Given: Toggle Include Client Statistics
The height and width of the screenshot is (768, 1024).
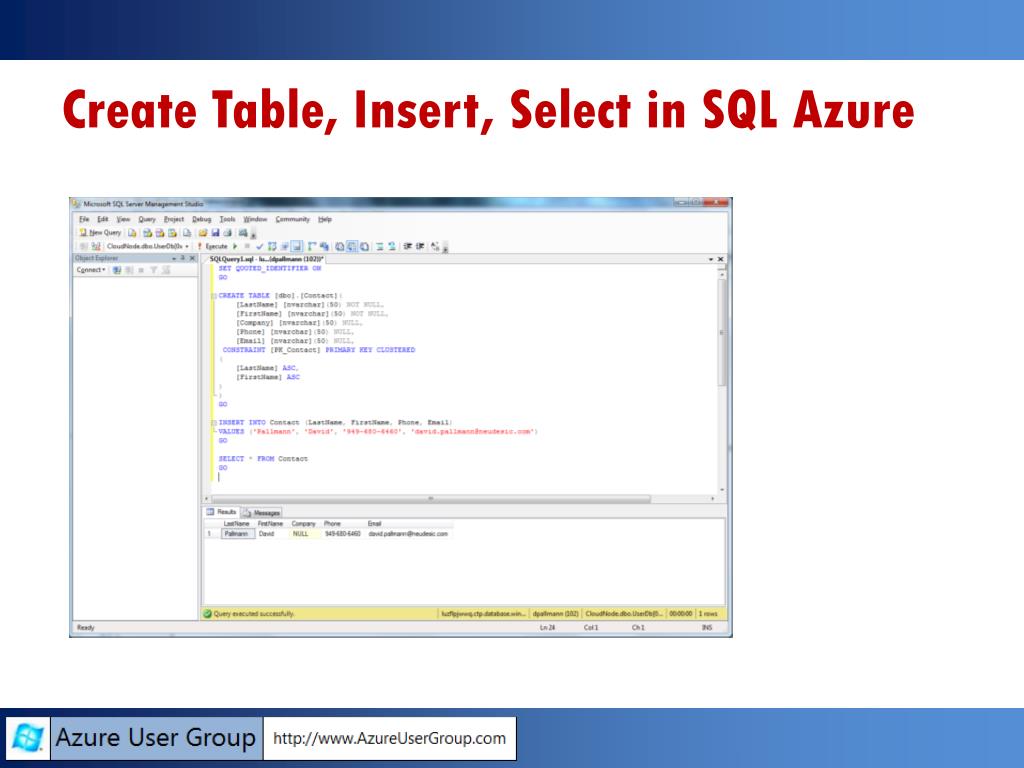Looking at the screenshot, I should coord(324,246).
